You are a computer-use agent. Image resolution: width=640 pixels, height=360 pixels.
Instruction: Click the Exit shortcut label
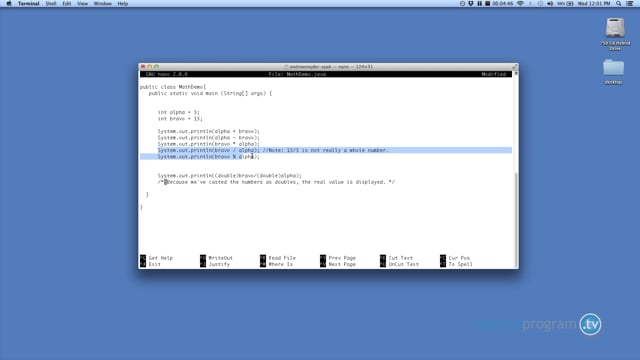[155, 264]
